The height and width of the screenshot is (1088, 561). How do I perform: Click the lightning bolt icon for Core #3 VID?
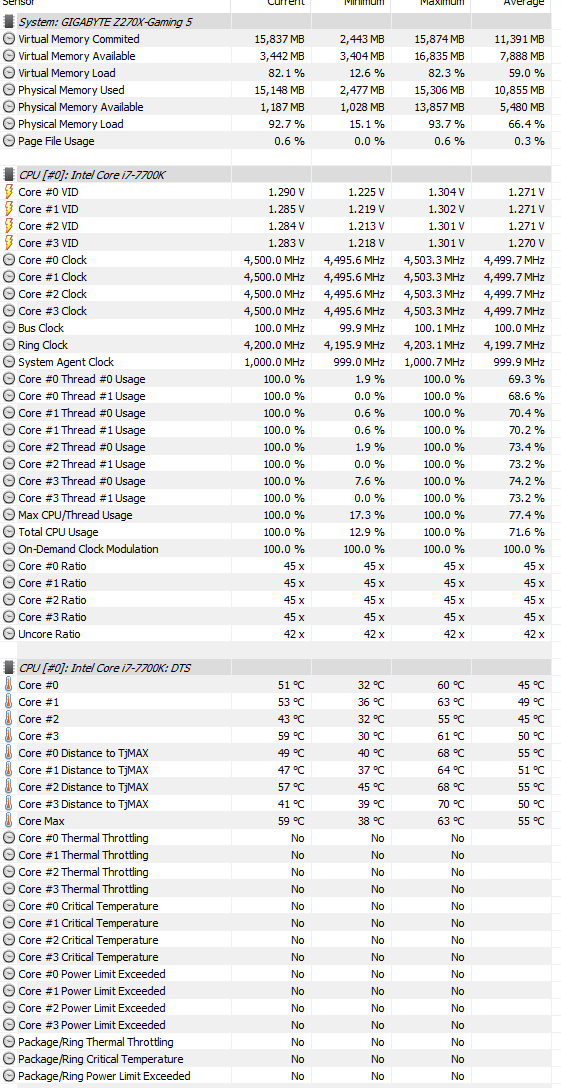9,243
